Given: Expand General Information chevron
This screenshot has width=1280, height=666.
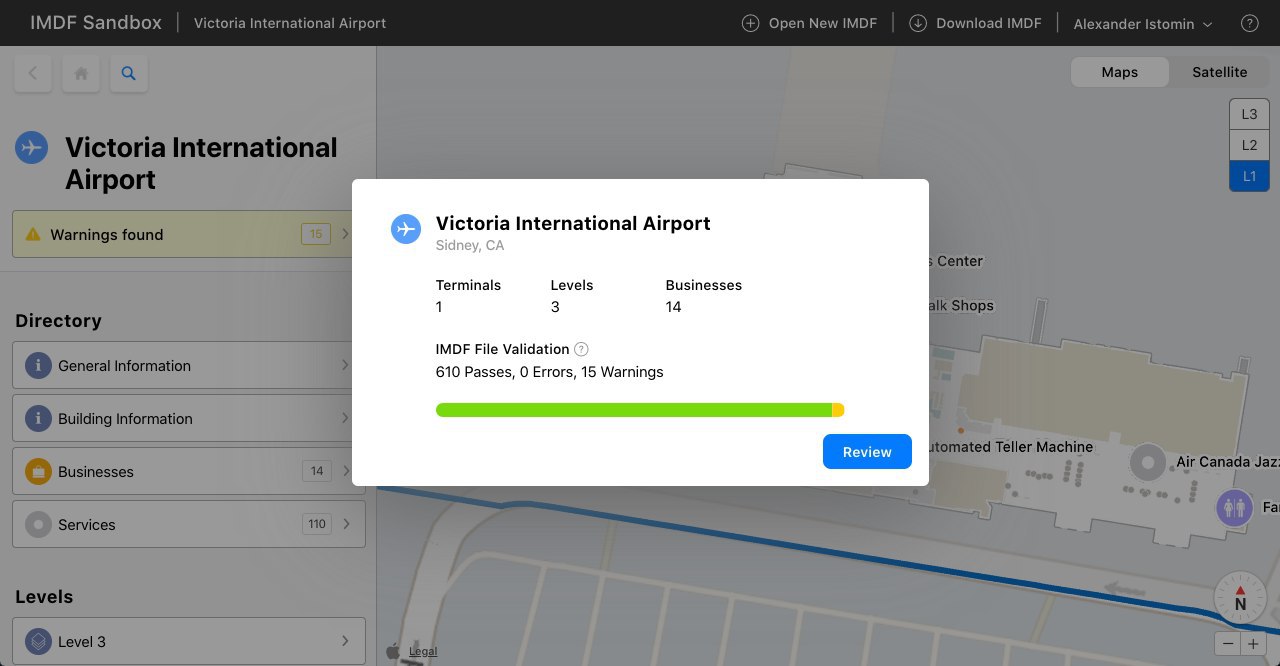Looking at the screenshot, I should tap(345, 365).
